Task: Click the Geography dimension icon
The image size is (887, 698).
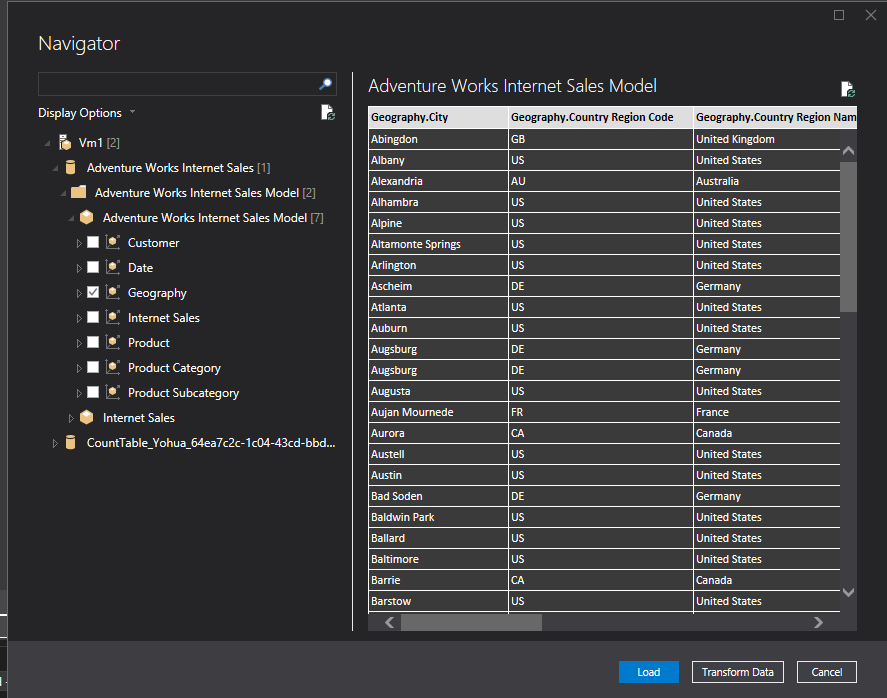Action: [x=113, y=292]
